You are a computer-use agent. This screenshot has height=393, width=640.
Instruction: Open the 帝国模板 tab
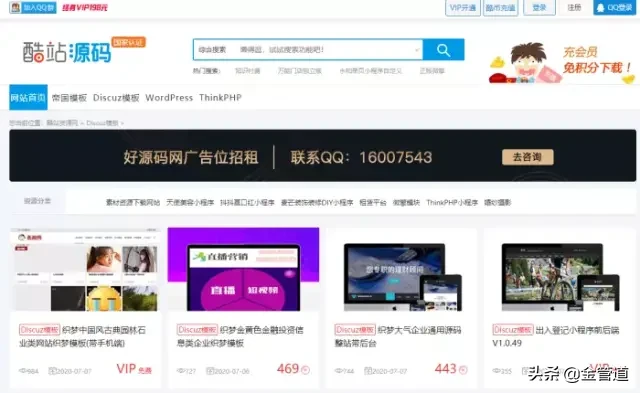[69, 98]
